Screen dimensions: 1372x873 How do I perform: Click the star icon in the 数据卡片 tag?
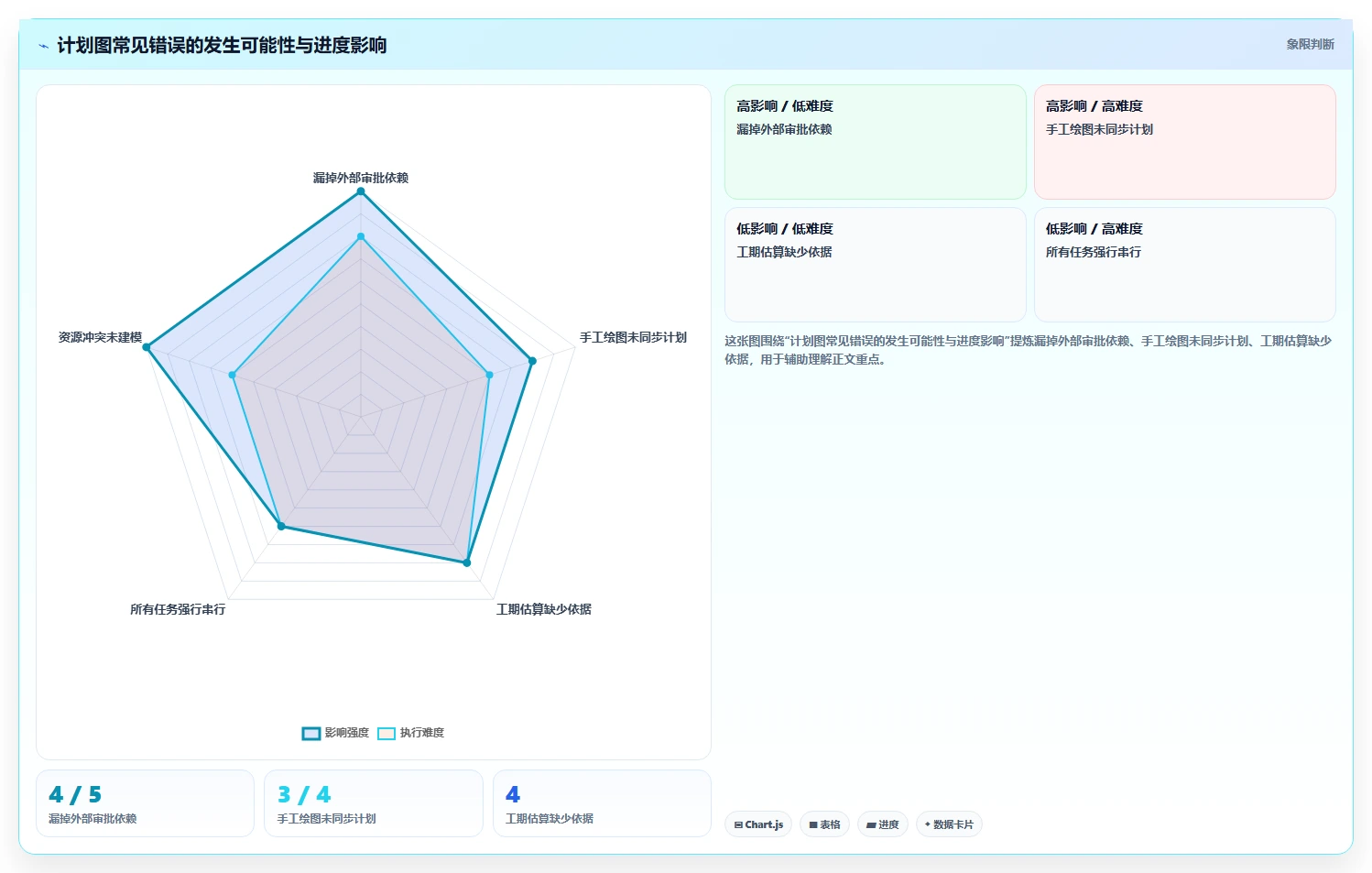[928, 824]
